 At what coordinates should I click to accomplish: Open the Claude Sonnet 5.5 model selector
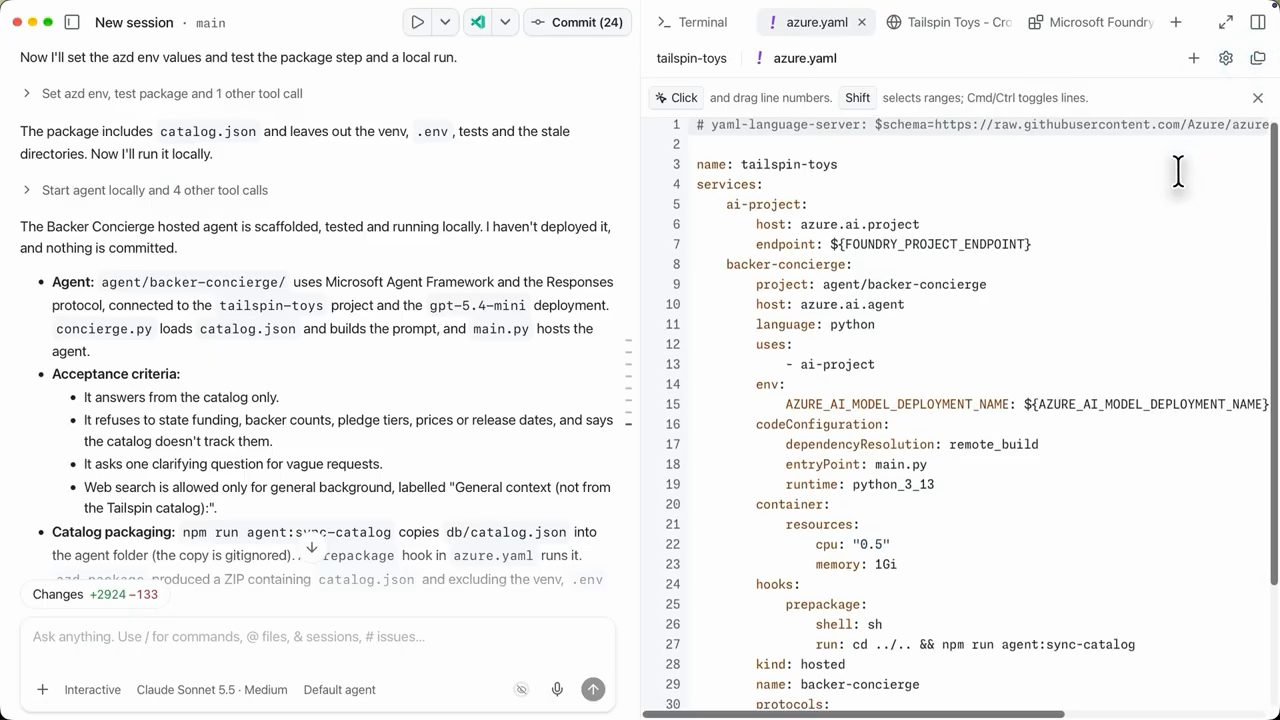tap(212, 690)
